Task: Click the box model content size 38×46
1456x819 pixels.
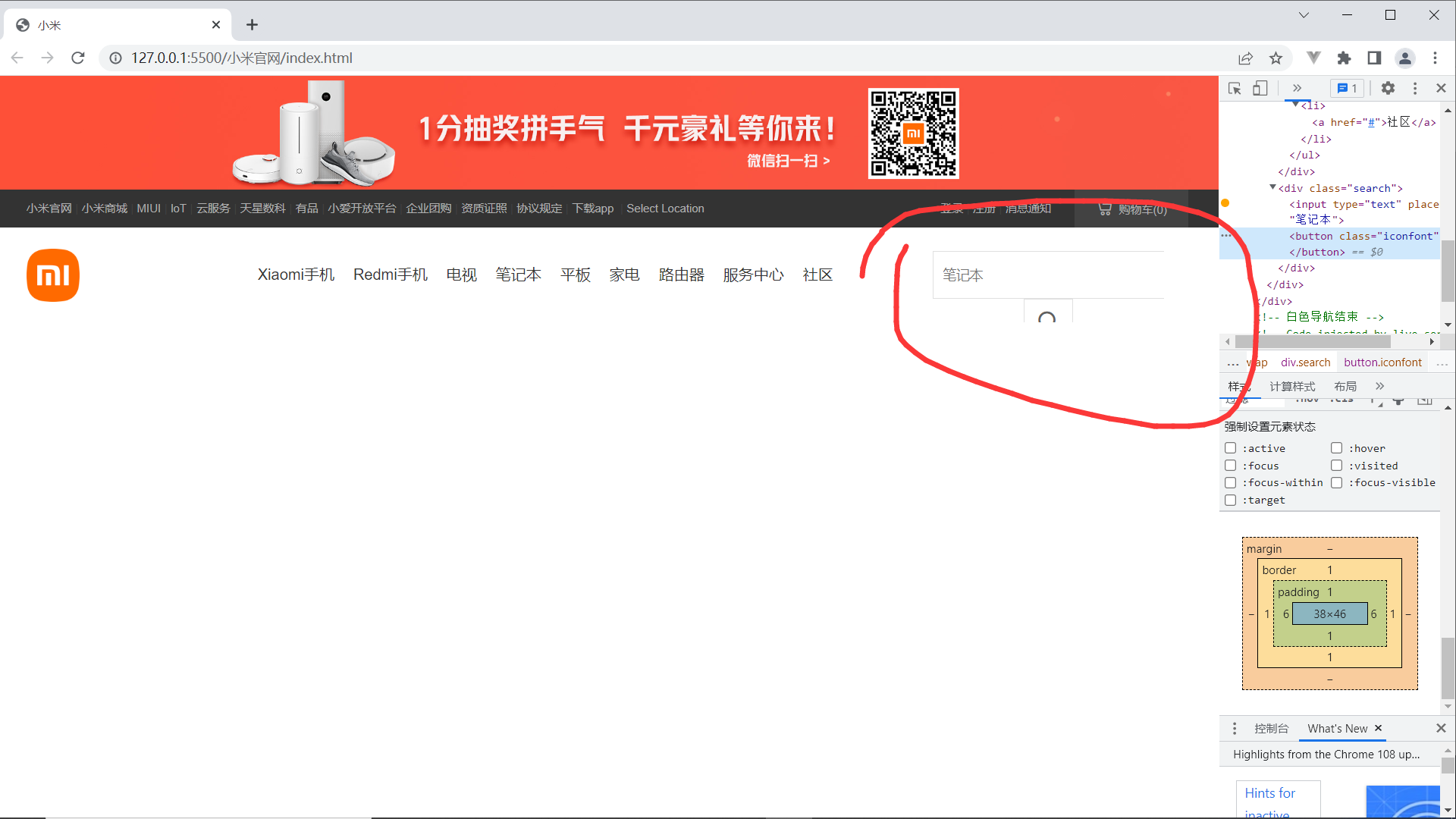Action: point(1329,614)
